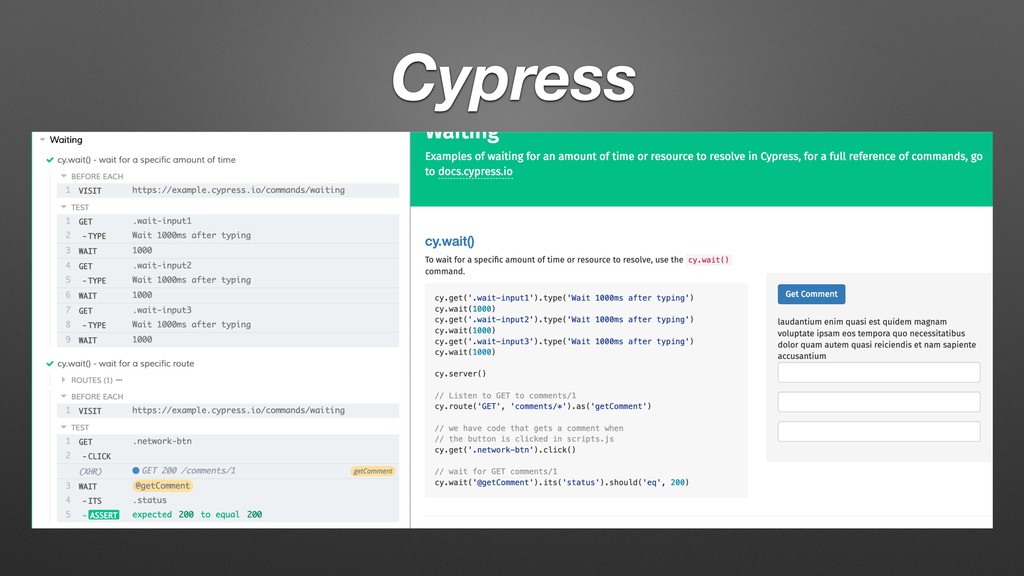Viewport: 1024px width, 576px height.
Task: Click the cy.wait('@getComment') code line
Action: (x=562, y=483)
